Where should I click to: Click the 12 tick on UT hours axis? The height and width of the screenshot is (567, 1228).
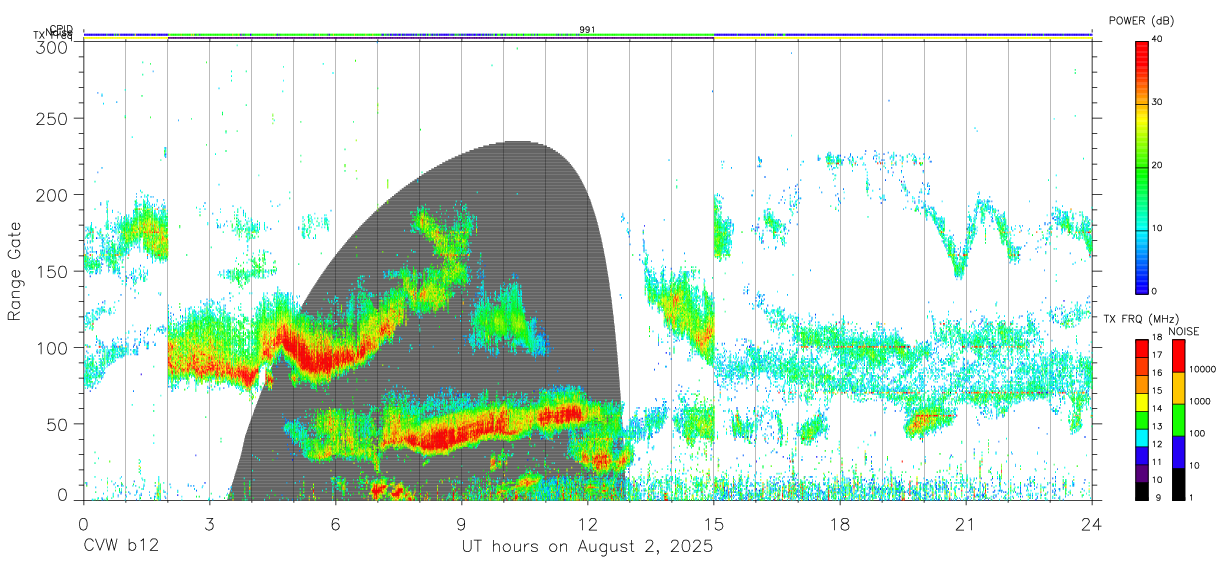(x=587, y=523)
